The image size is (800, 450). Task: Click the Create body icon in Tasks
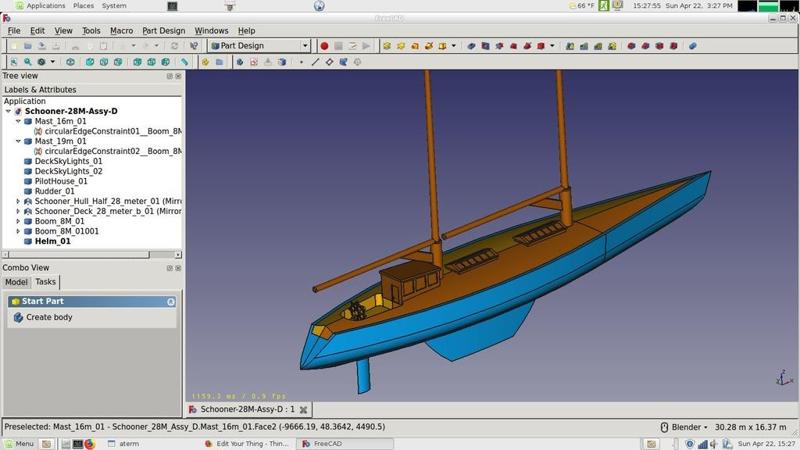(x=18, y=317)
